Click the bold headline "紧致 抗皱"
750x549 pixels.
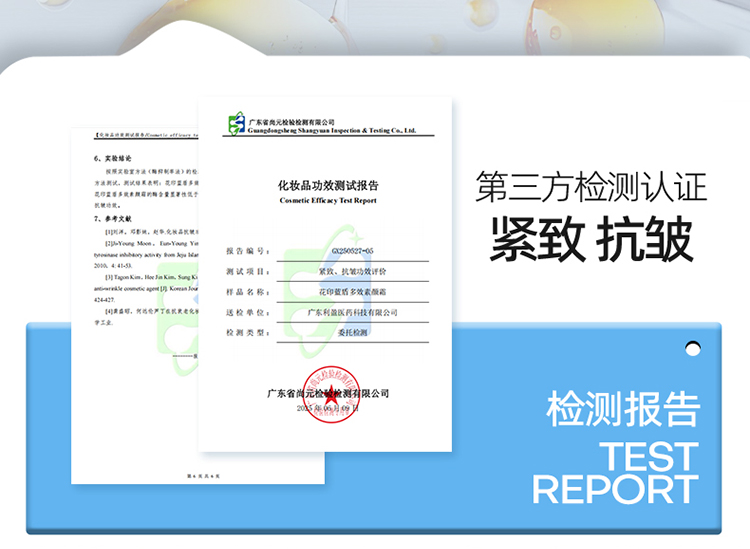(591, 239)
